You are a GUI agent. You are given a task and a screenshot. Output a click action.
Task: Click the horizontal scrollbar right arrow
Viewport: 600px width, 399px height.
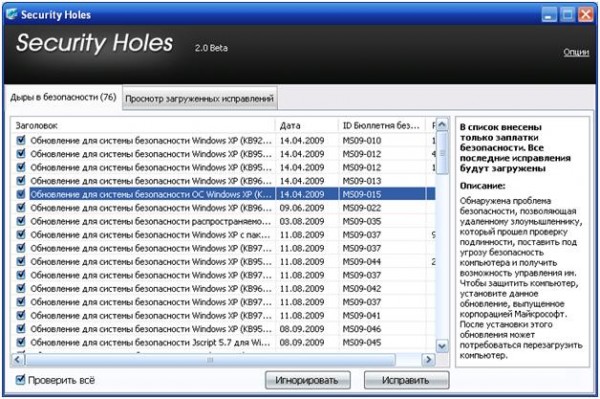click(x=429, y=360)
